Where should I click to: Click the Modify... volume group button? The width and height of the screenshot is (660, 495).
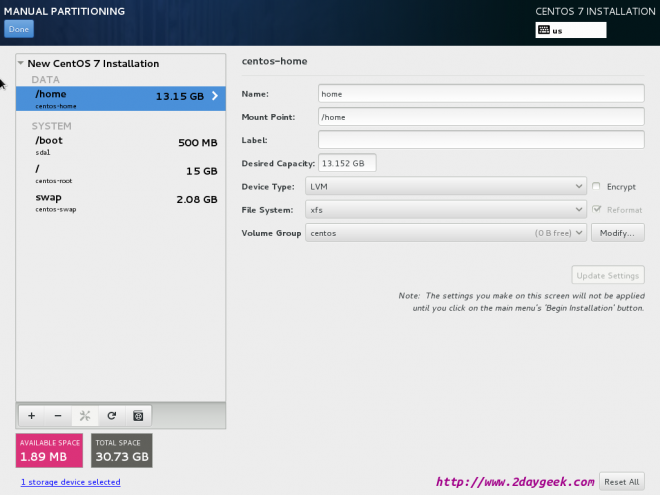coord(617,233)
